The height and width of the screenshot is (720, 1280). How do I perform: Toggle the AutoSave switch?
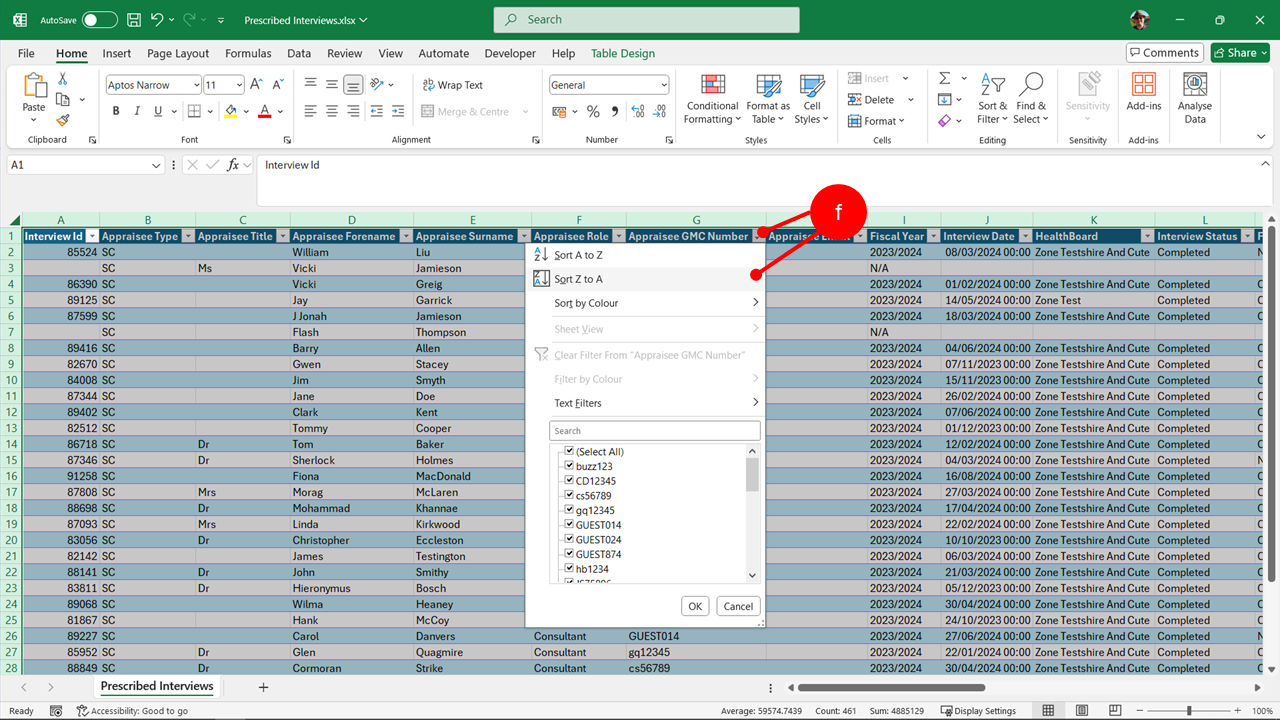point(99,20)
